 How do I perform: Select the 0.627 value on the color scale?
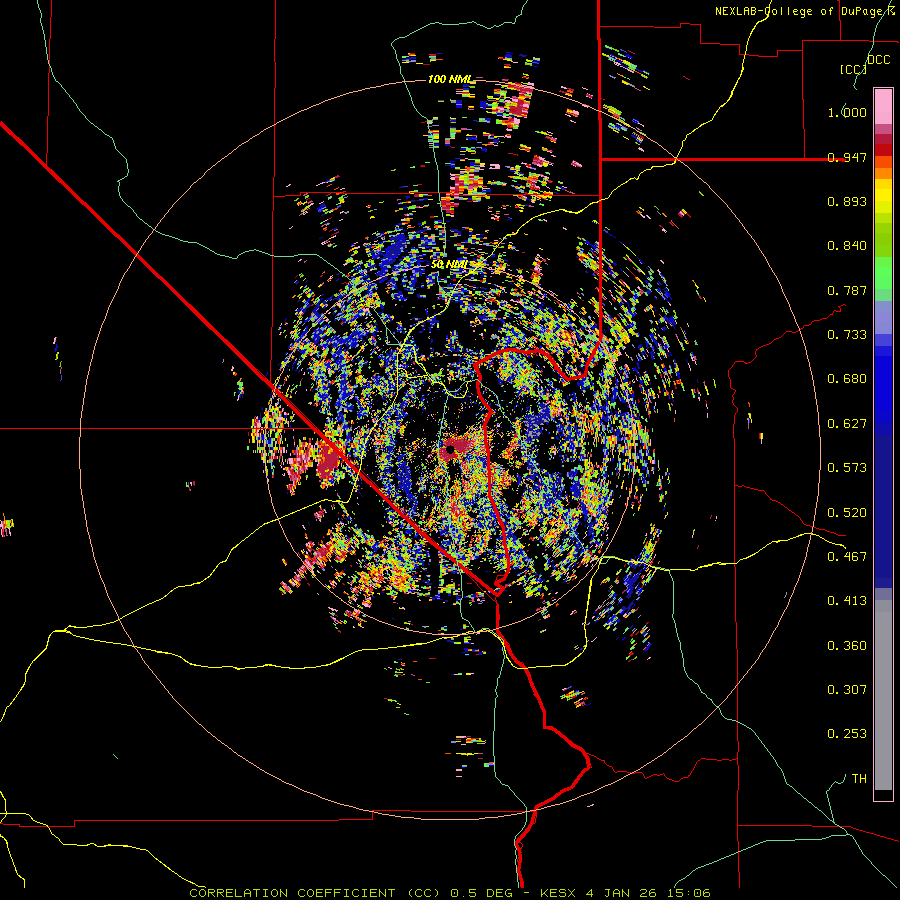coord(847,424)
